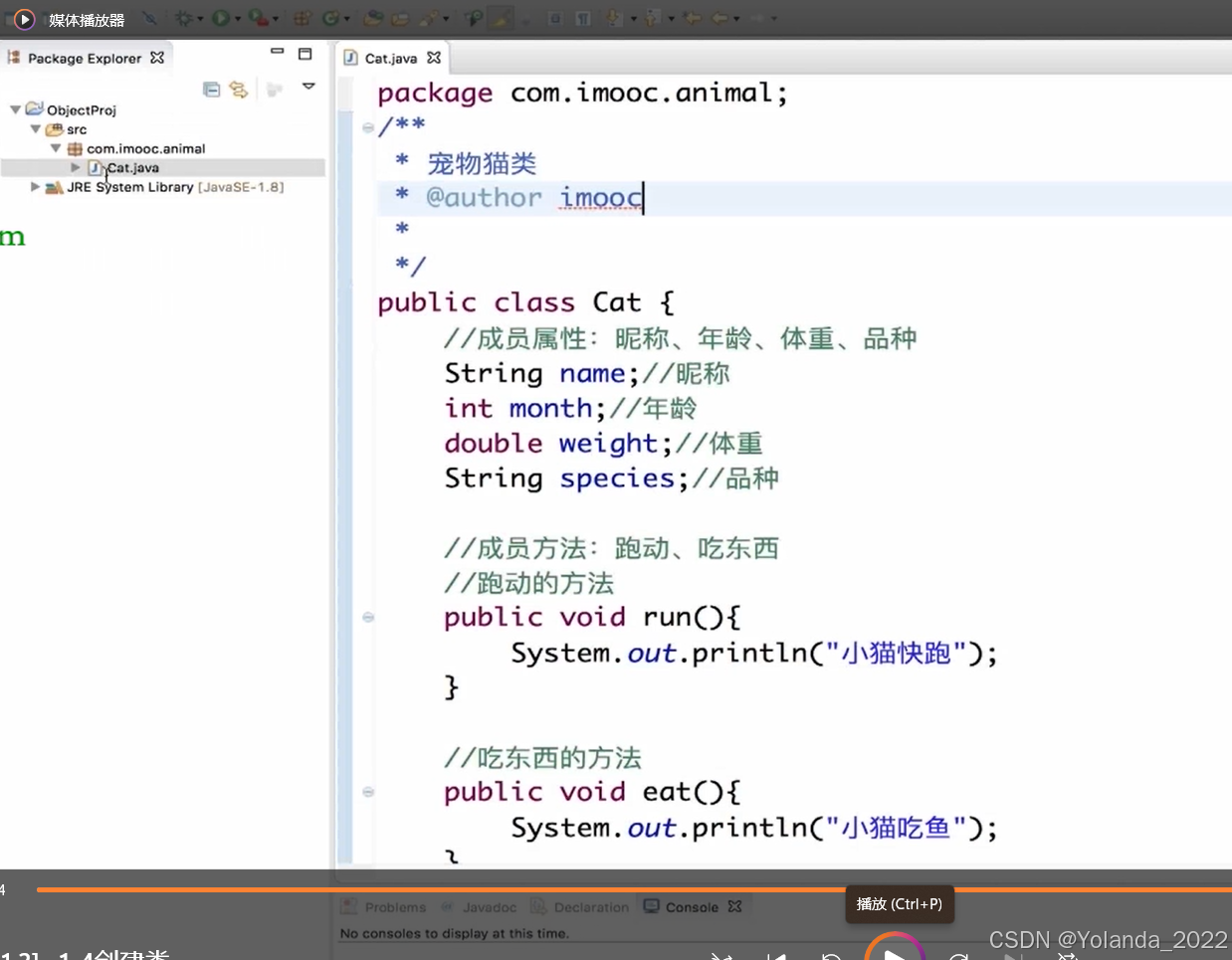Toggle Link with Editor in Package Explorer
Viewport: 1232px width, 960px height.
click(x=239, y=90)
